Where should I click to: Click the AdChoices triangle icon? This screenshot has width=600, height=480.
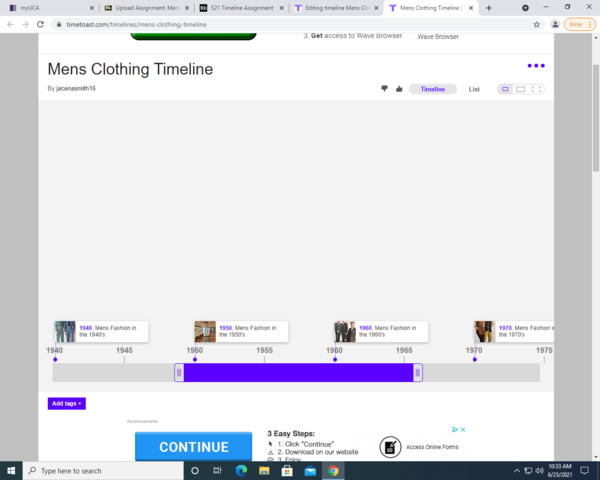click(x=455, y=429)
